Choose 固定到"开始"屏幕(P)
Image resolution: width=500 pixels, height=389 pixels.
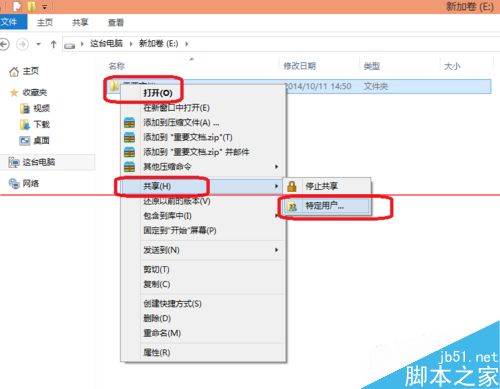[x=203, y=230]
